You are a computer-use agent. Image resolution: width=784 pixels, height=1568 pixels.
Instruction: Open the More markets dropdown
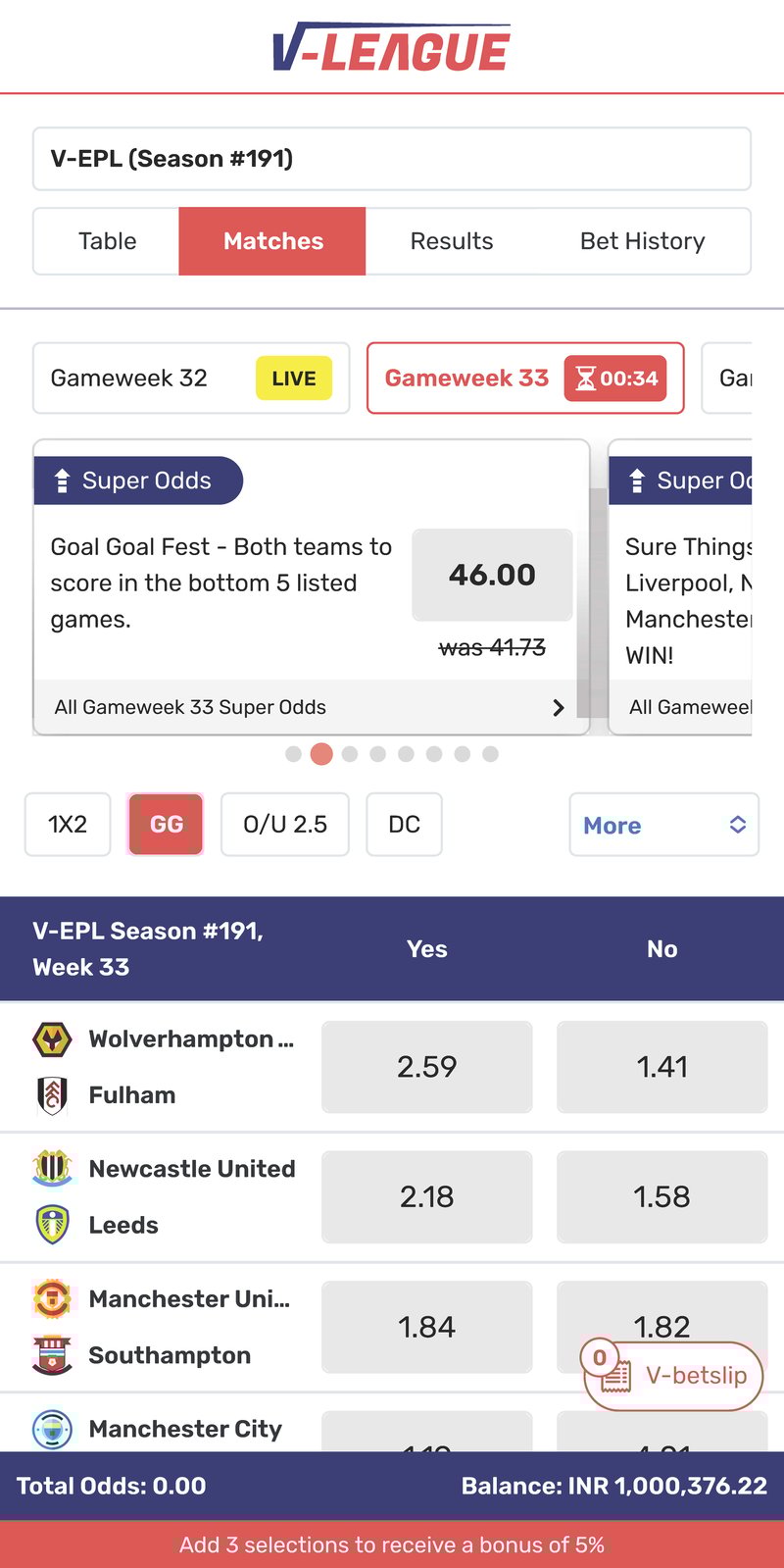(x=664, y=825)
